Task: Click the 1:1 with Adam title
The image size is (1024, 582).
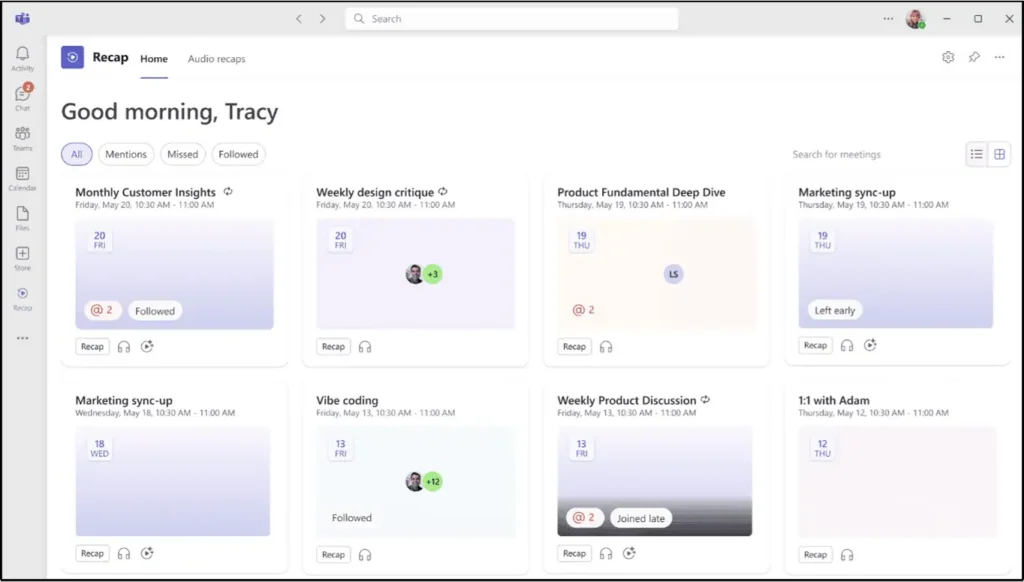Action: point(834,400)
